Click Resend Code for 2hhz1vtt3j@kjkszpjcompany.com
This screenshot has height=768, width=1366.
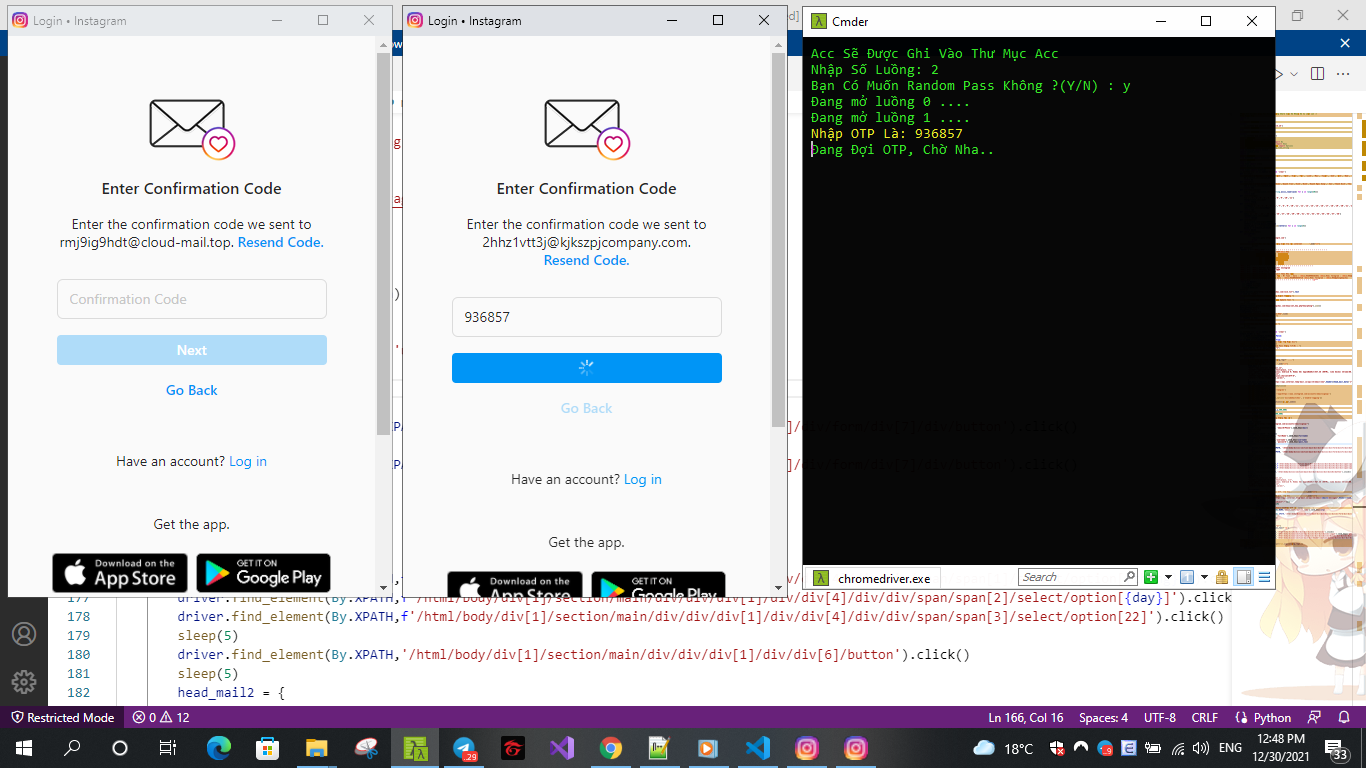click(586, 260)
